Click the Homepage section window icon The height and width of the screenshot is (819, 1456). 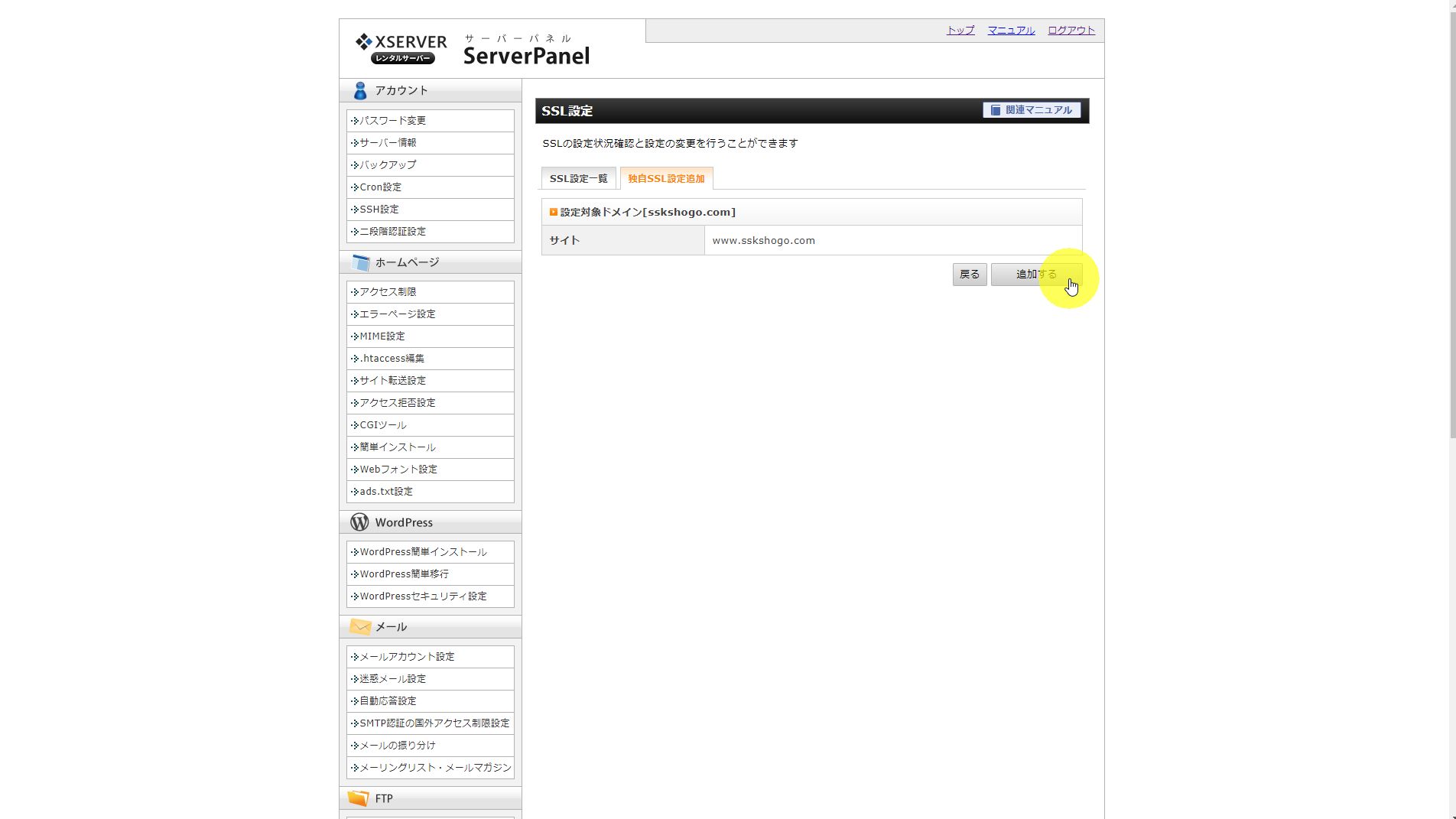point(360,263)
